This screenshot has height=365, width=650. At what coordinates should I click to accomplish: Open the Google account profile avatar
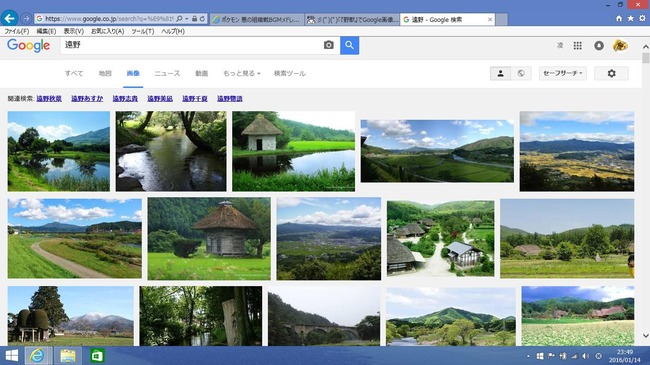coord(620,46)
